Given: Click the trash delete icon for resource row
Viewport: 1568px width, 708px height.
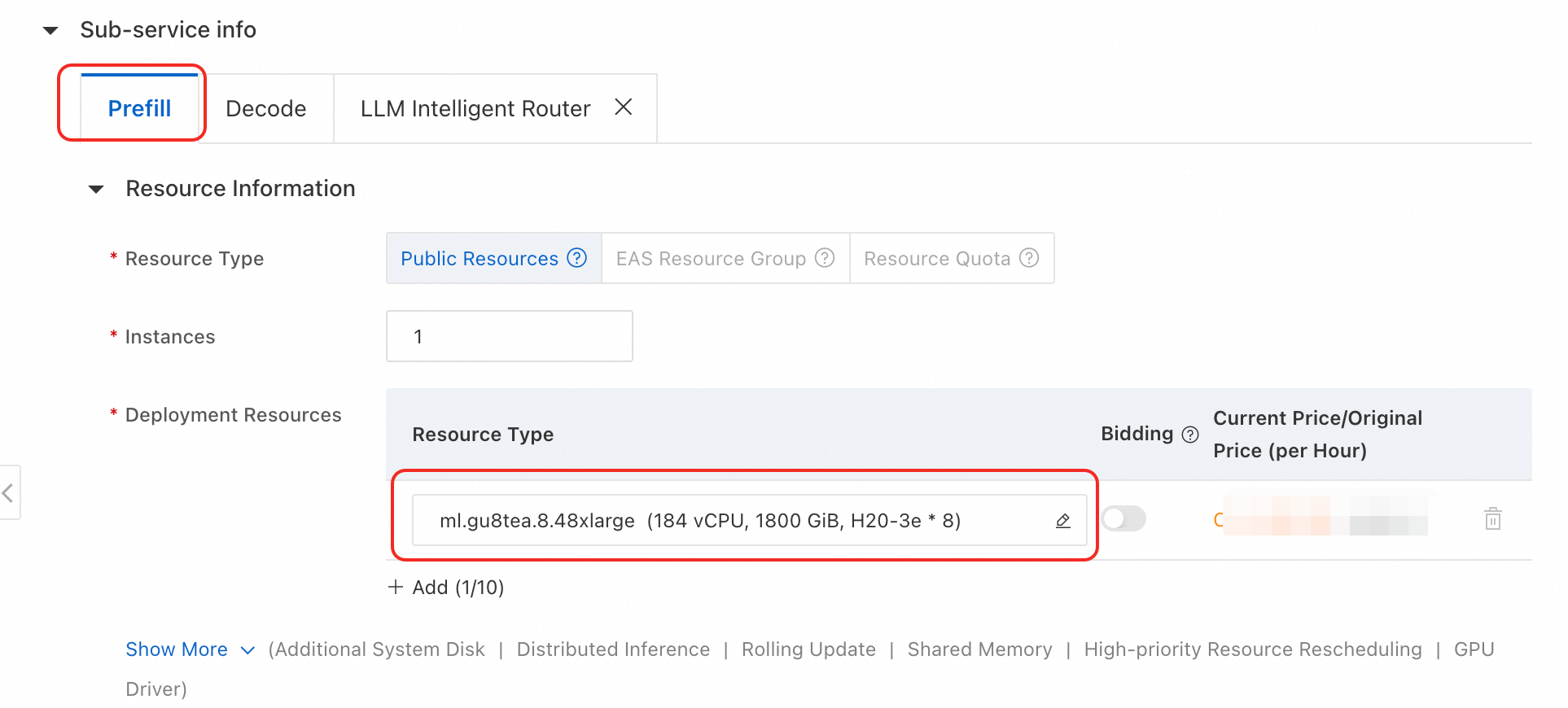Looking at the screenshot, I should coord(1492,519).
